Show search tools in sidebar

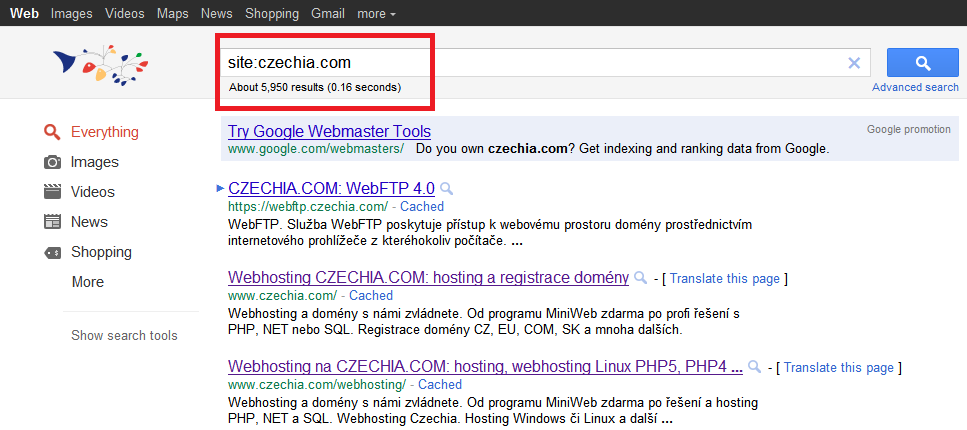coord(124,336)
